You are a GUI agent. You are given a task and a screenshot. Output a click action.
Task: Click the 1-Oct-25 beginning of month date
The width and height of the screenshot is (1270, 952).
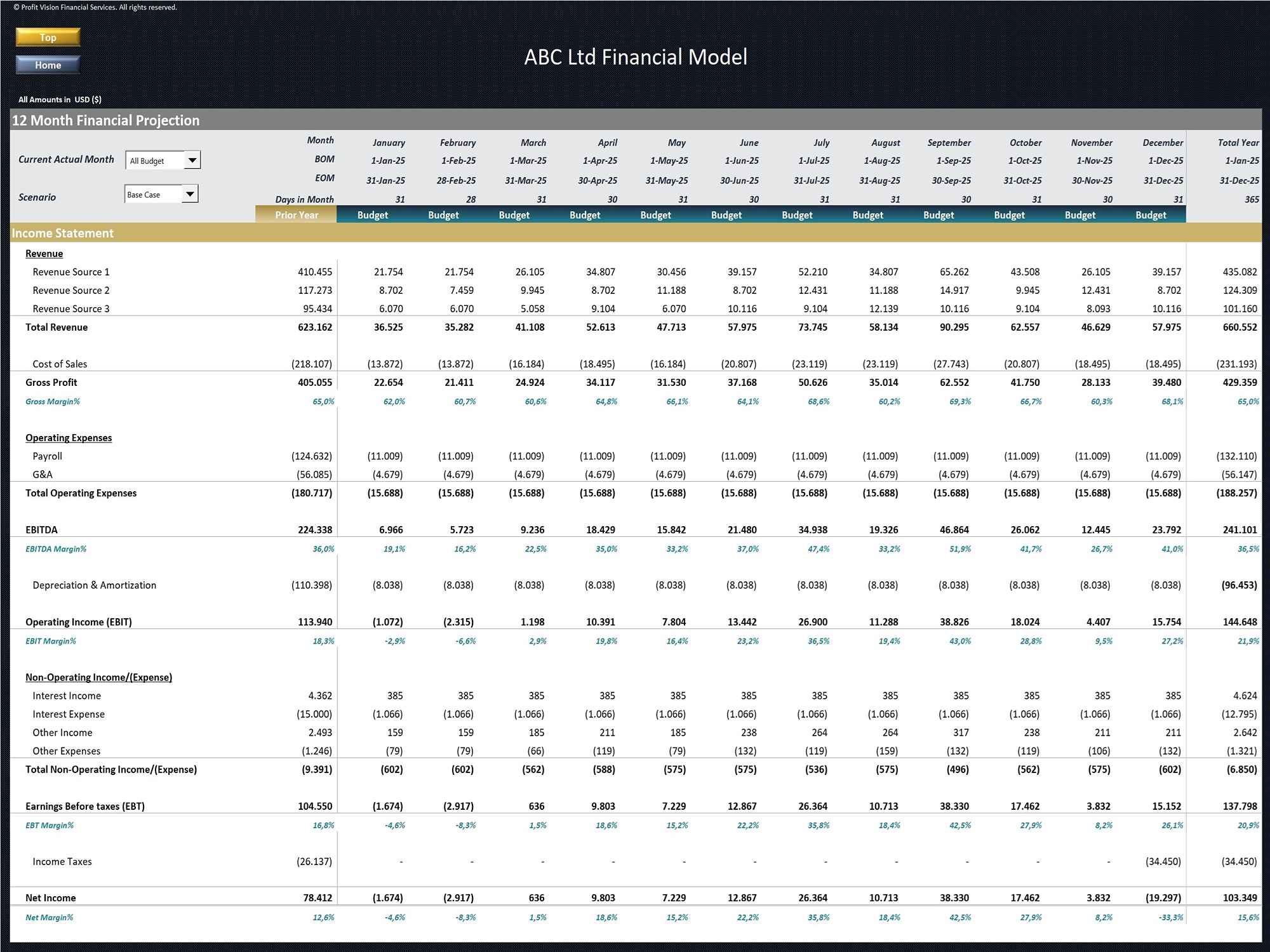click(x=1025, y=161)
